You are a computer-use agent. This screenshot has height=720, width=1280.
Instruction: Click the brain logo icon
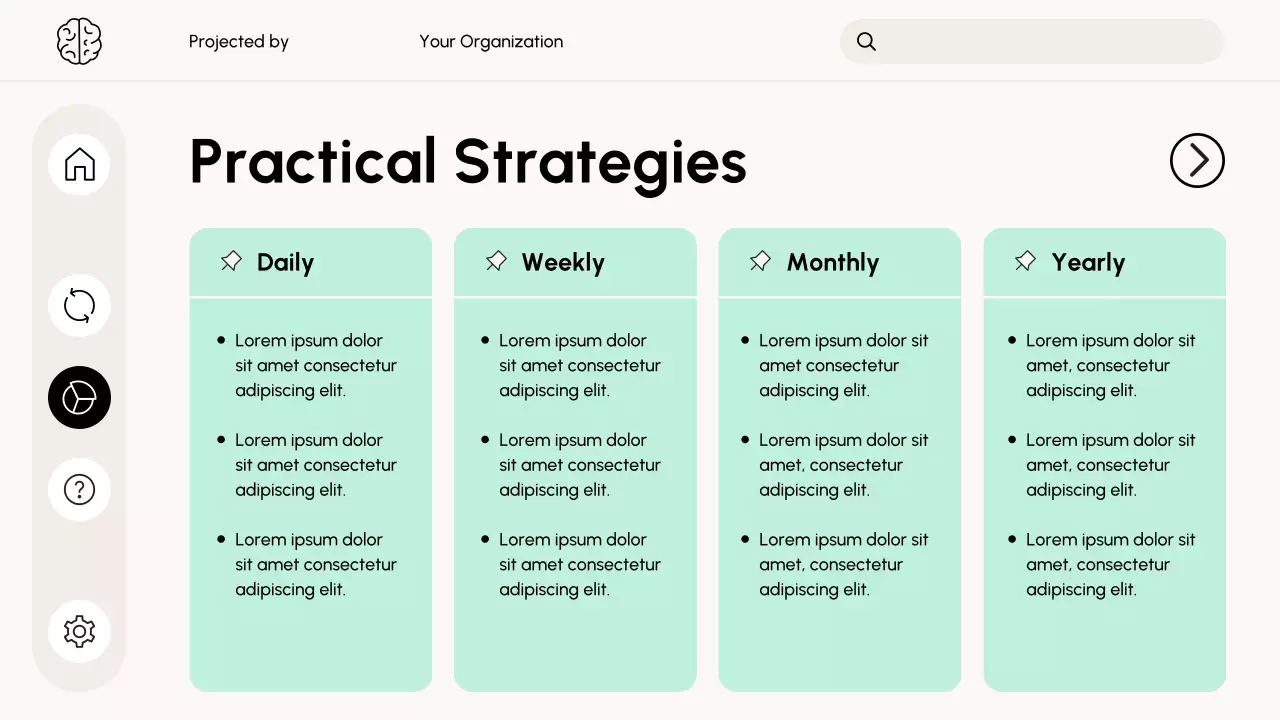[x=79, y=42]
